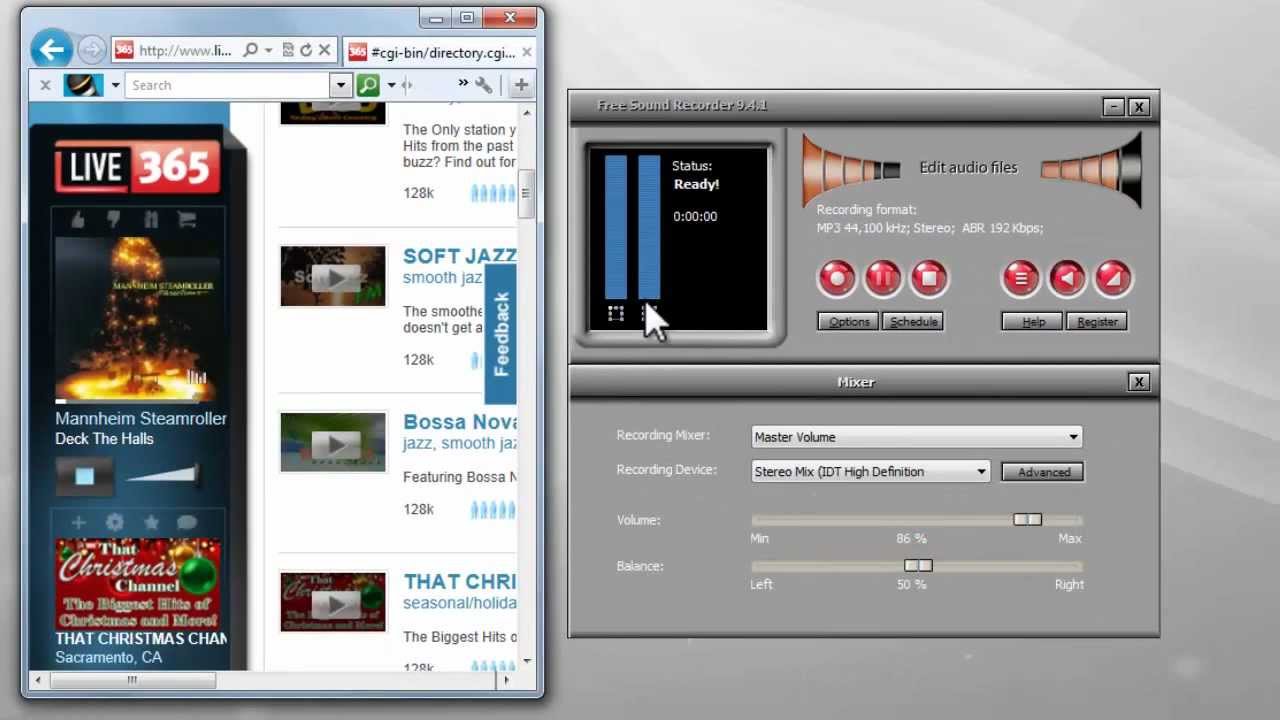Stop playback in the Live365 player
Screen dimensions: 1280x720
pos(84,477)
